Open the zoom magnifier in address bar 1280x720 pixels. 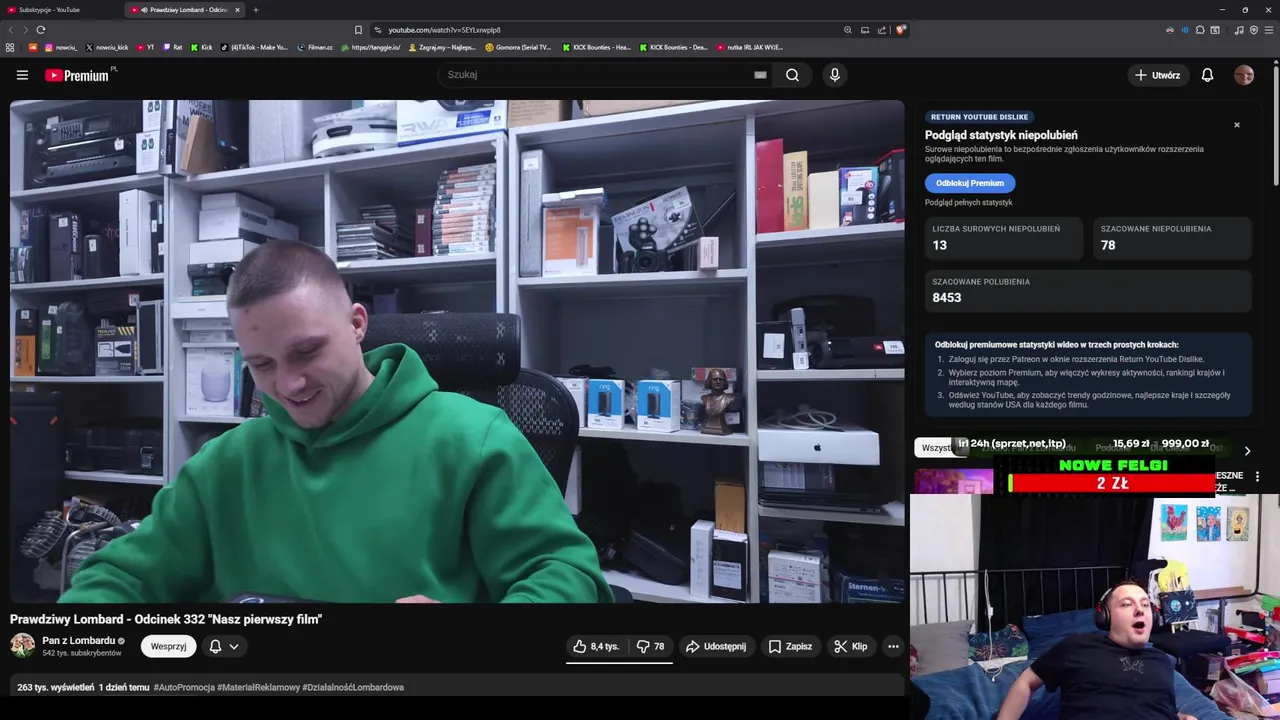(848, 30)
